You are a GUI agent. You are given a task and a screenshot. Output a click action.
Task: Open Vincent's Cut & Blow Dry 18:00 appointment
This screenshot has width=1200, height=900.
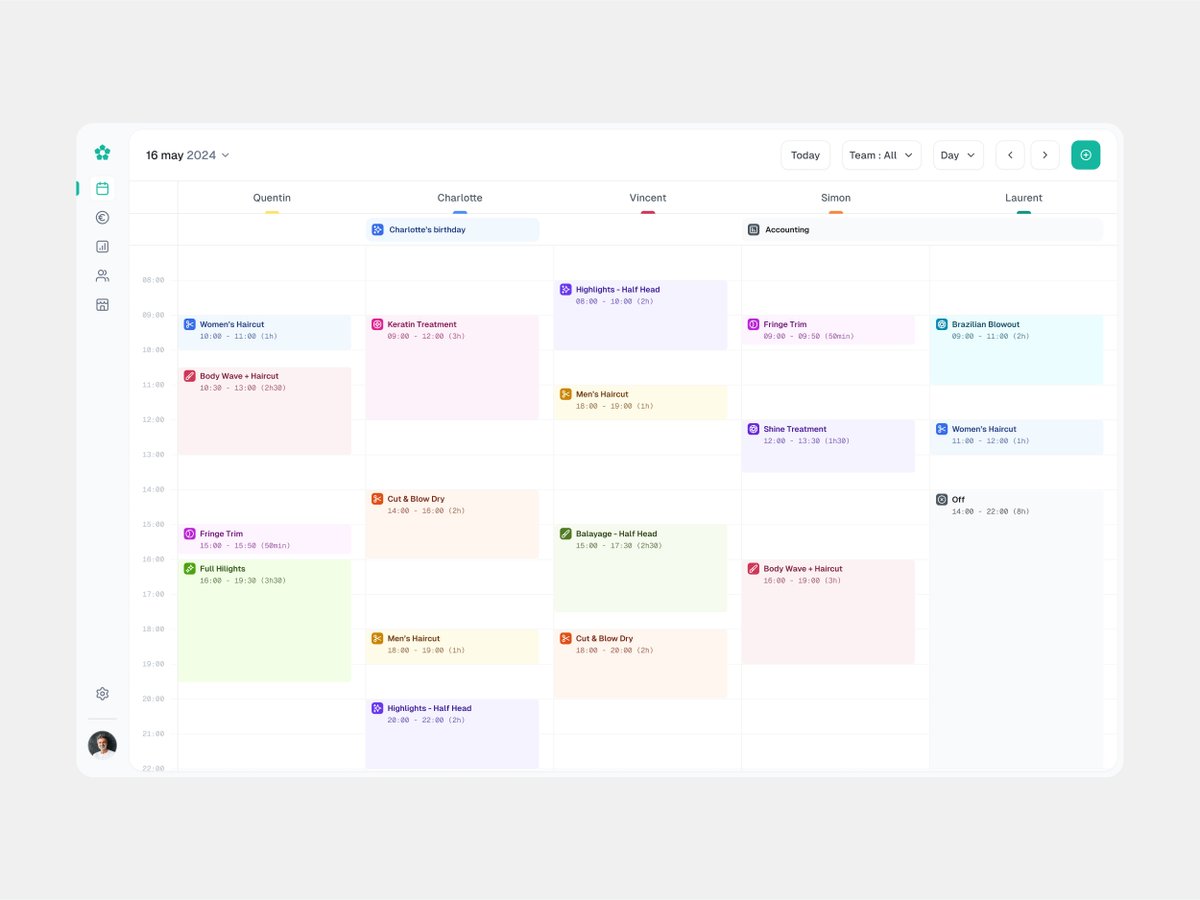tap(641, 664)
